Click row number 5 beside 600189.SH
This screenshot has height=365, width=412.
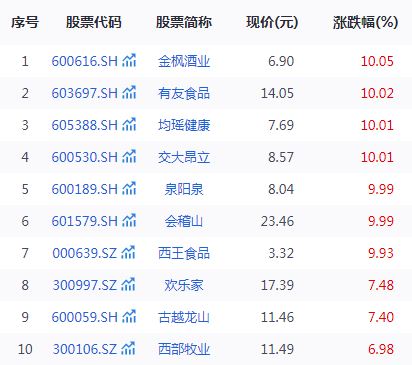pos(25,189)
